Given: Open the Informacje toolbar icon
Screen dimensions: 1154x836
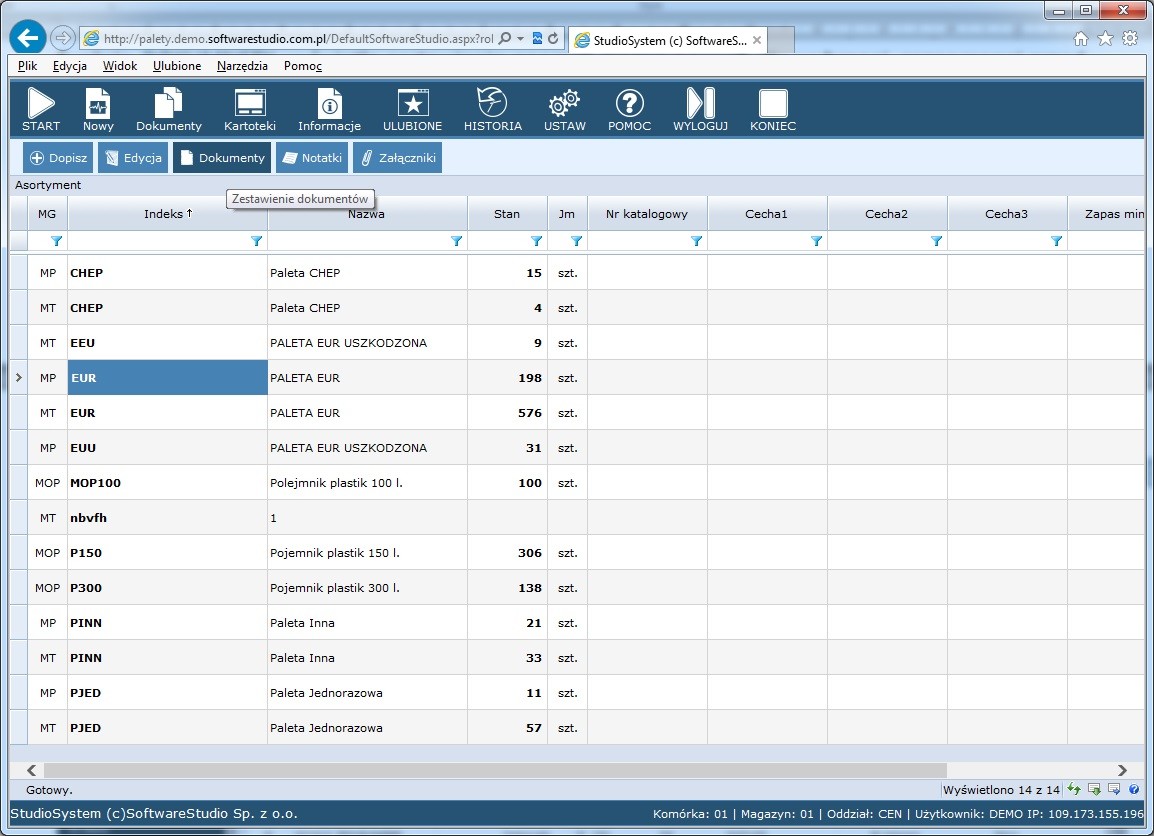Looking at the screenshot, I should pos(329,109).
